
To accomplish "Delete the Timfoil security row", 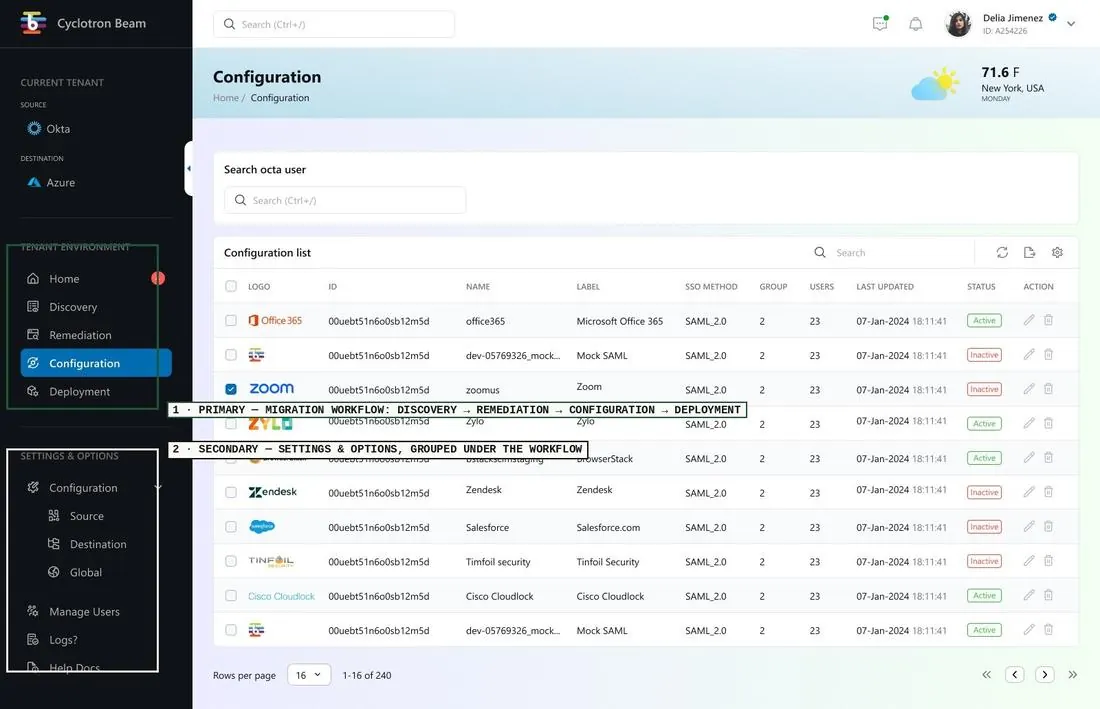I will 1048,561.
